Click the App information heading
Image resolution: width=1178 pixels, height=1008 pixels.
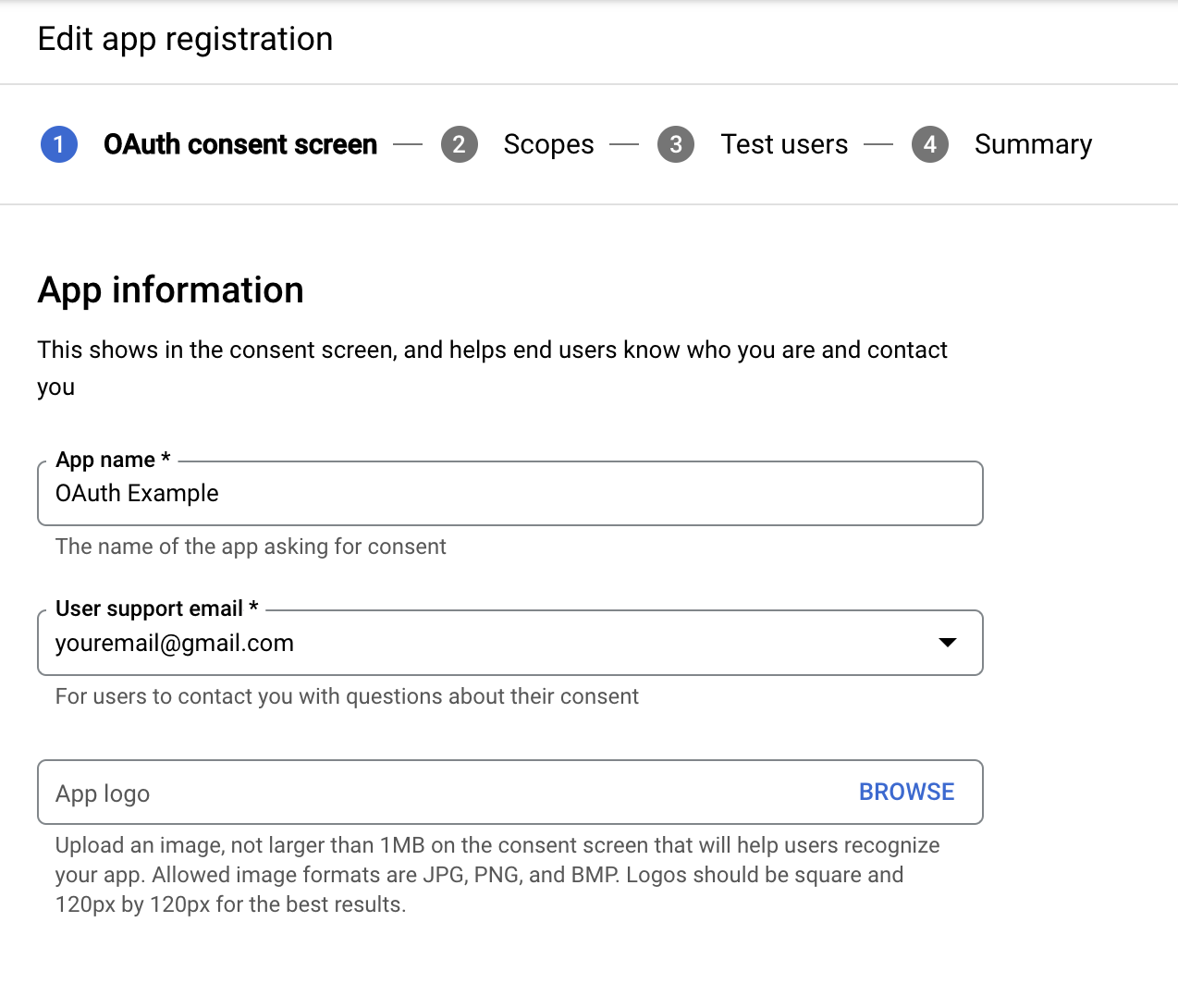click(x=170, y=289)
